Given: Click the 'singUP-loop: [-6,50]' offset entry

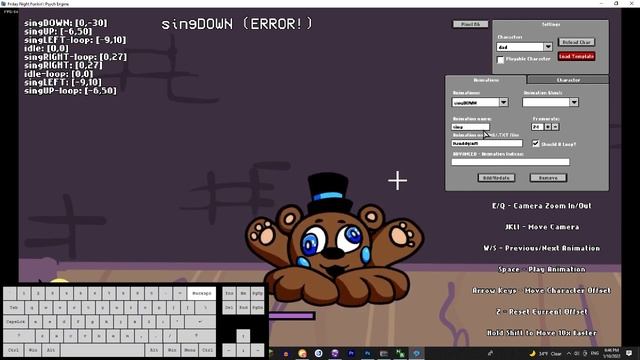Looking at the screenshot, I should [x=70, y=91].
